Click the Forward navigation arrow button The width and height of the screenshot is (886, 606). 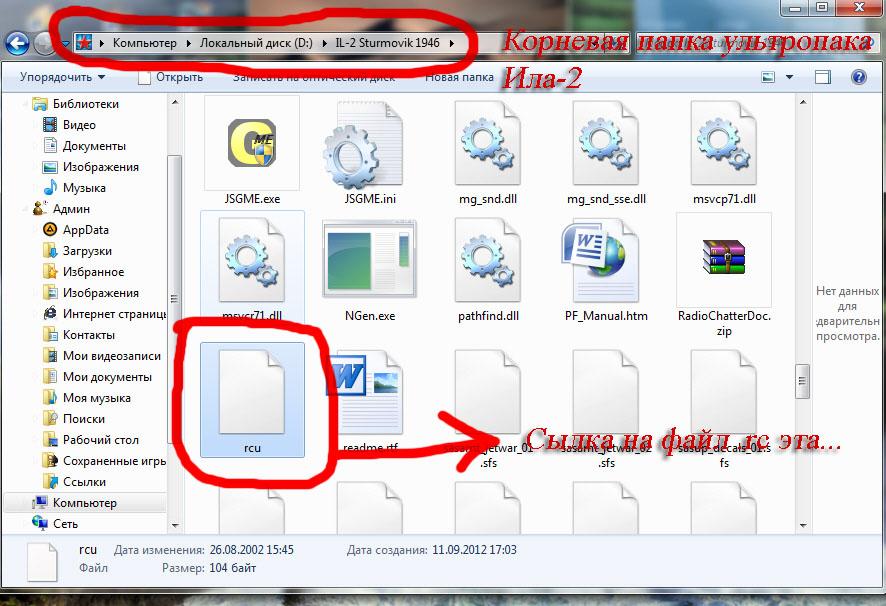(45, 44)
